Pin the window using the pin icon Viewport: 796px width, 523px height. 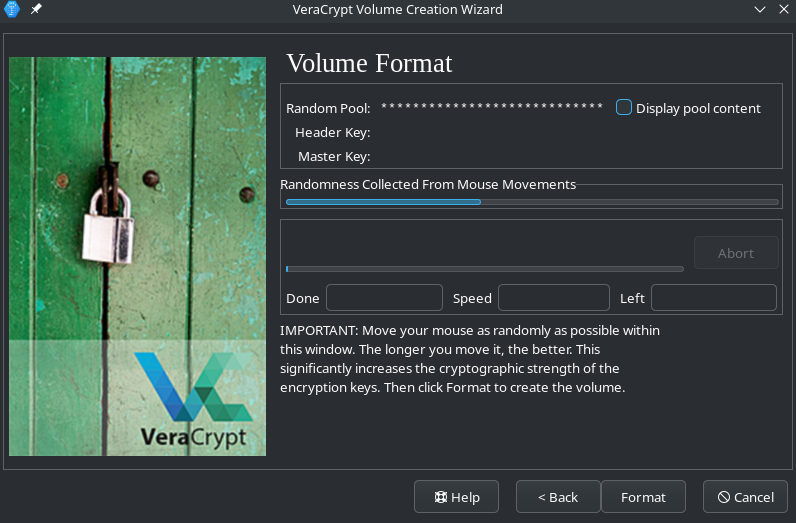(x=37, y=10)
